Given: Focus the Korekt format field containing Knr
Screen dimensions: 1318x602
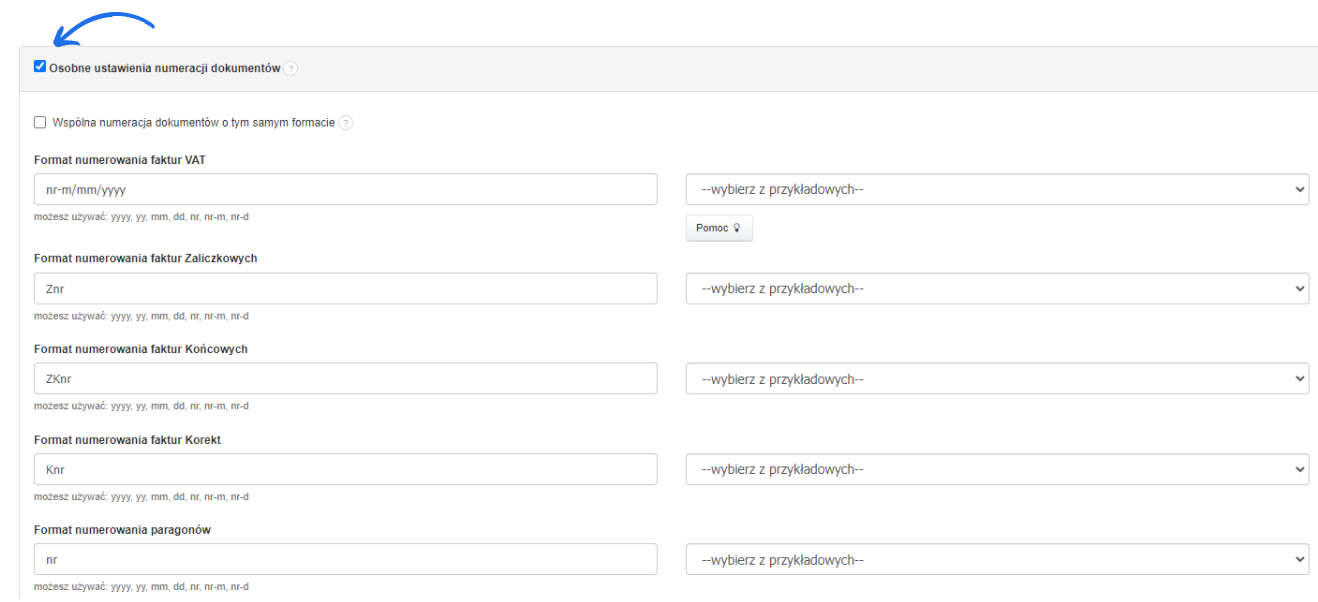Looking at the screenshot, I should coord(345,469).
